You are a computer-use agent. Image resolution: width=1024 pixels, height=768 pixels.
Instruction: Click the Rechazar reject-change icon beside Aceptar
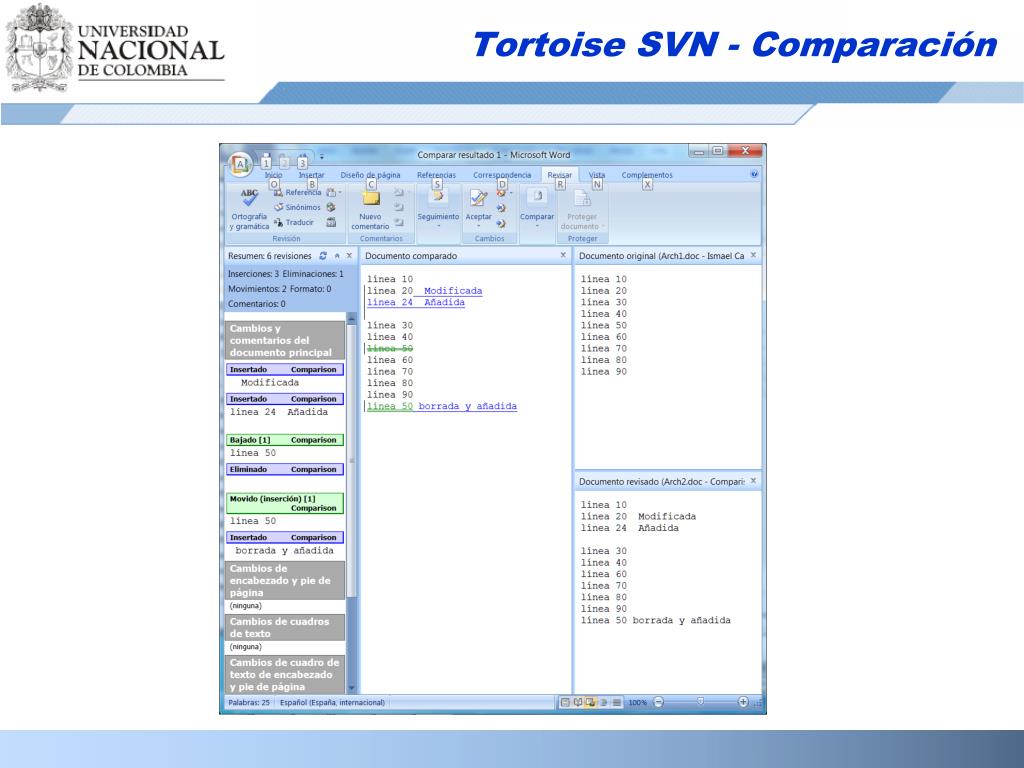point(502,193)
